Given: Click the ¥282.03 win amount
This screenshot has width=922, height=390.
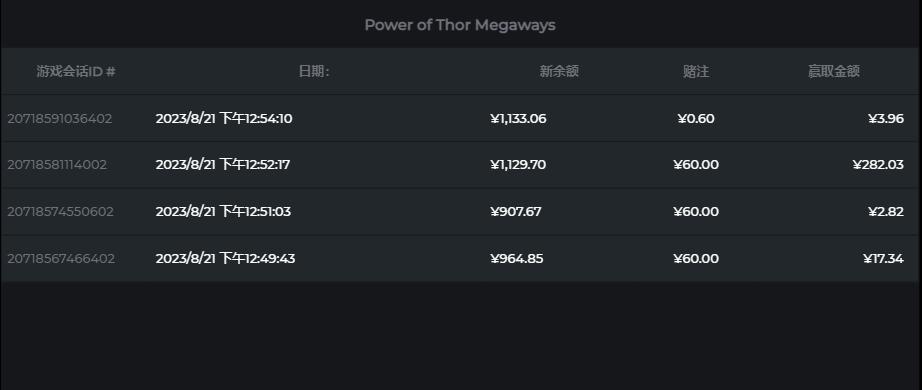Looking at the screenshot, I should [x=878, y=164].
